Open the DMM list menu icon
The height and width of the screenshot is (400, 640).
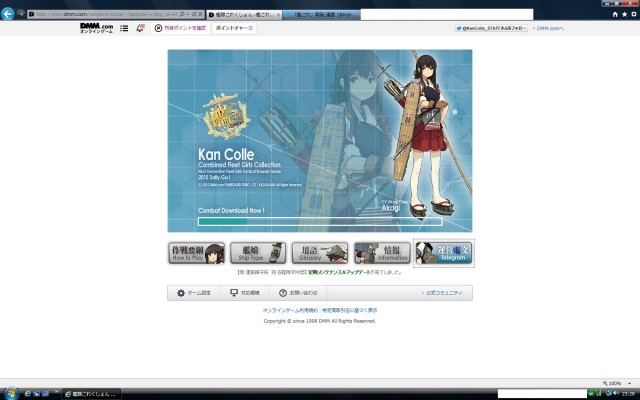tap(124, 28)
